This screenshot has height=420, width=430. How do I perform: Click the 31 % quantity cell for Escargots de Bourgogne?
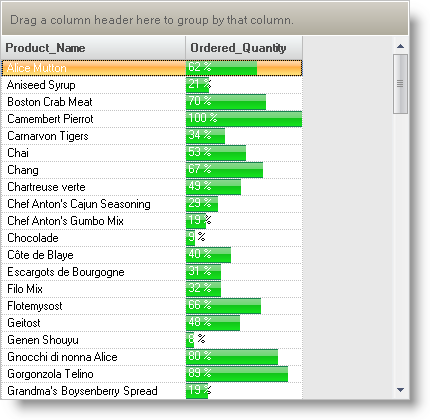coord(244,272)
